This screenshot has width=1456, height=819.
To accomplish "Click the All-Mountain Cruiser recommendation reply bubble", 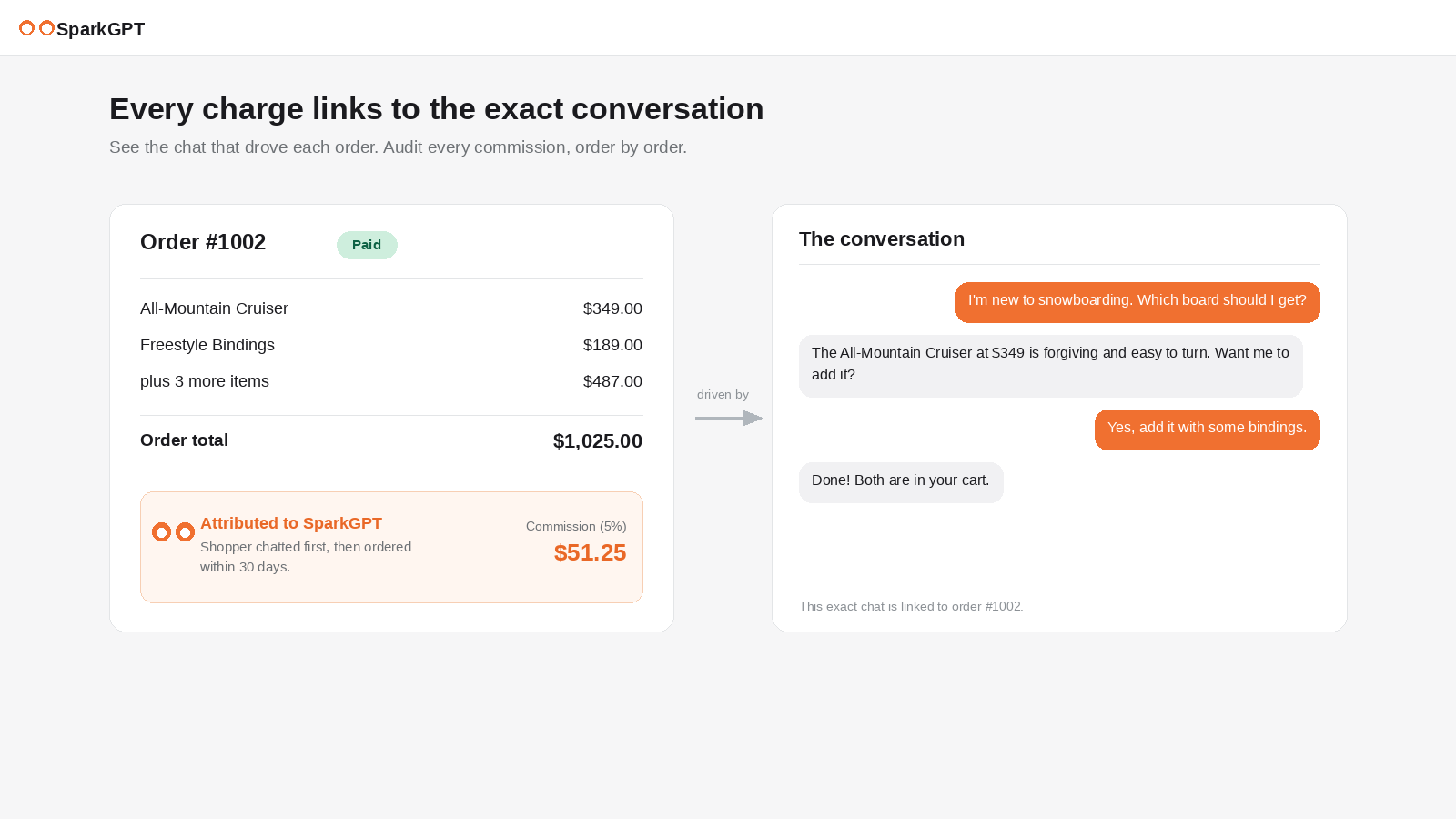I will 1051,366.
